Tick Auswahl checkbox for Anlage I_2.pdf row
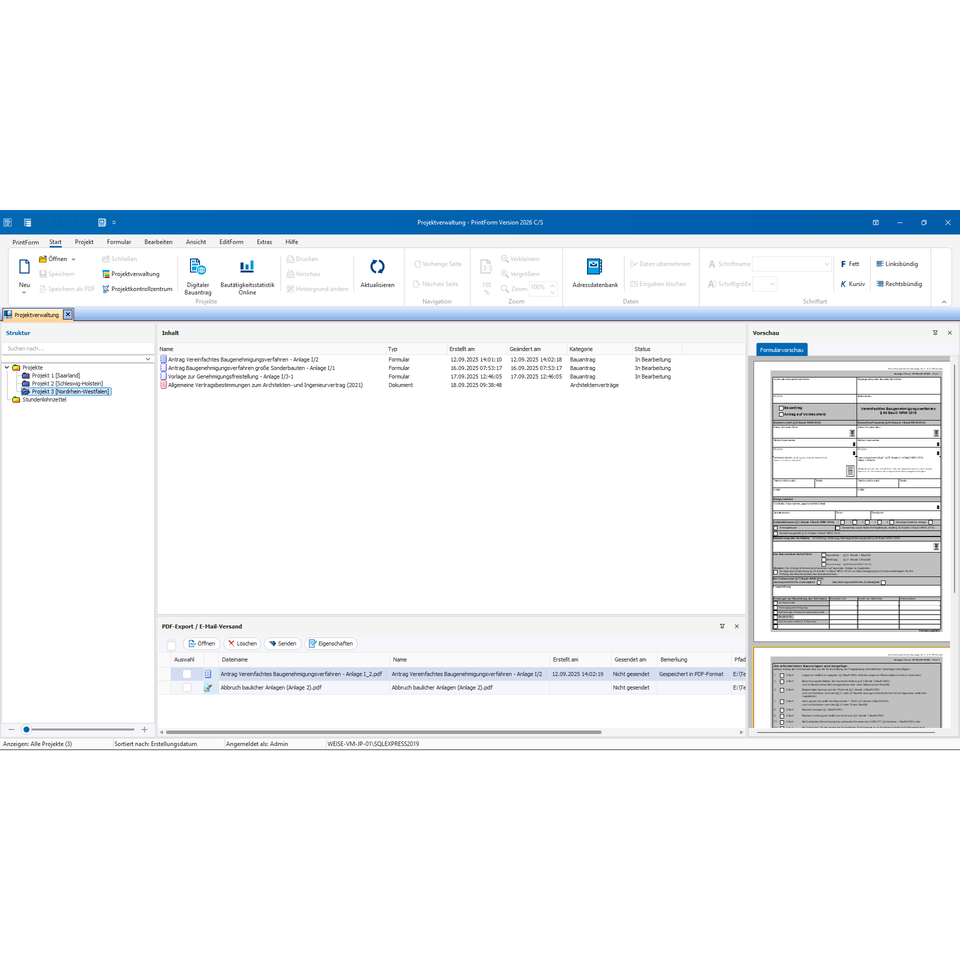This screenshot has width=960, height=960. [187, 673]
